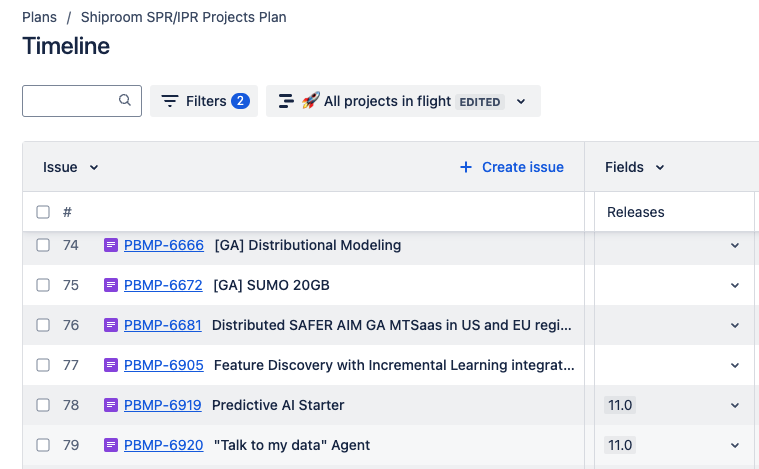
Task: Click purple epic icon for PBMP-6666
Action: [x=111, y=245]
